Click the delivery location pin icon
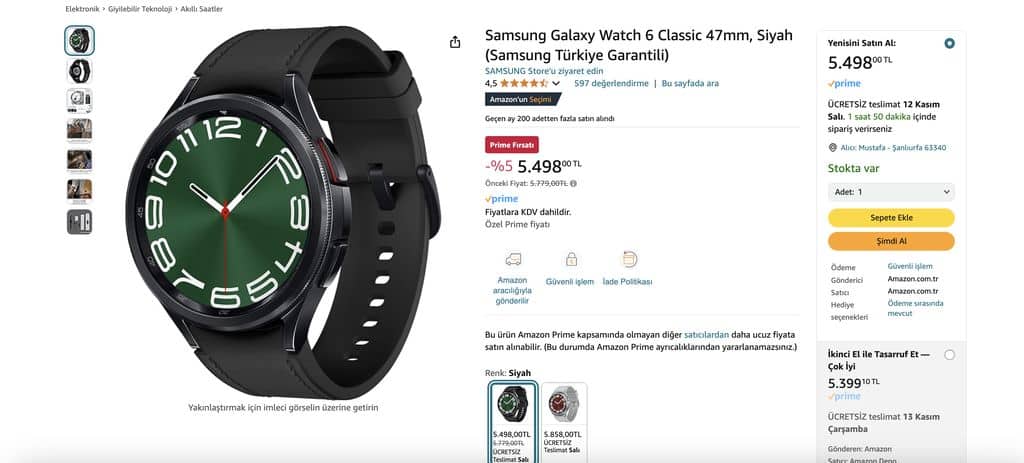The width and height of the screenshot is (1024, 463). point(832,148)
